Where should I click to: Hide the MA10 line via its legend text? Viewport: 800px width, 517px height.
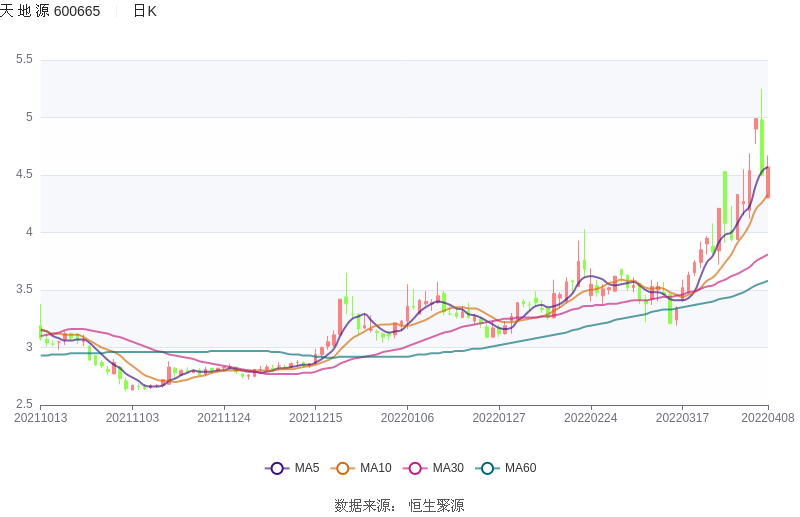coord(376,468)
